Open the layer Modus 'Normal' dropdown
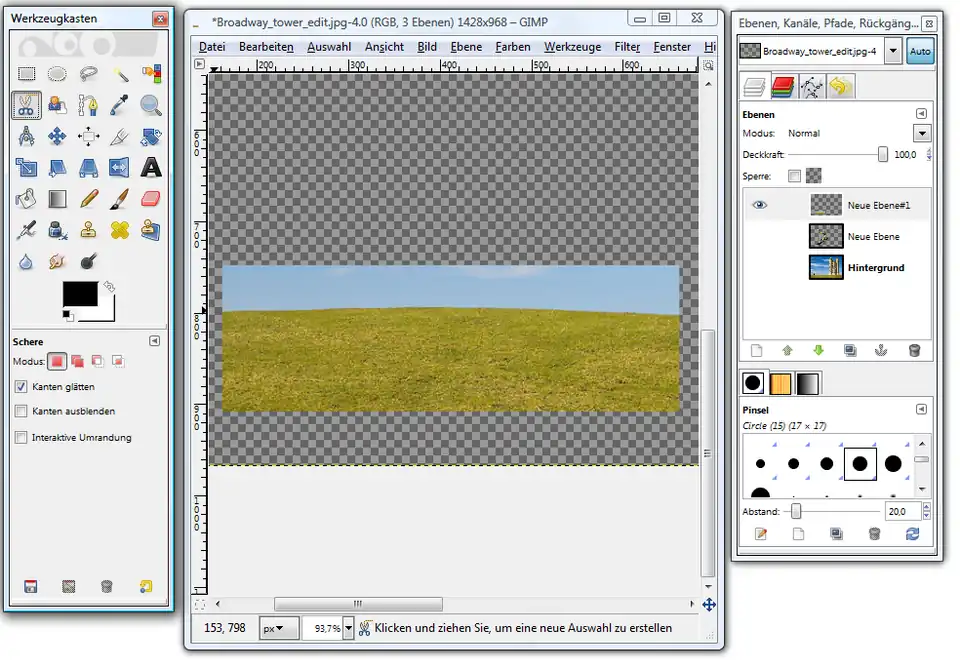 pyautogui.click(x=921, y=133)
